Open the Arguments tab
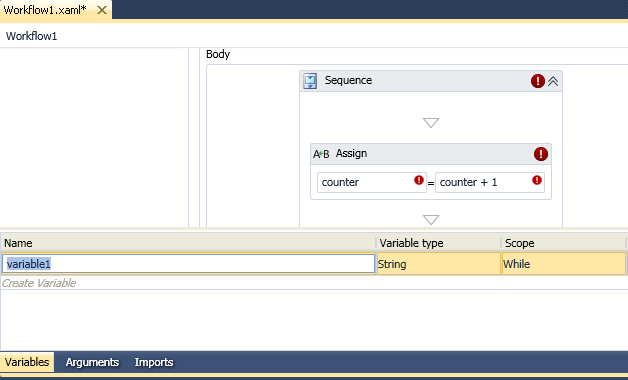The width and height of the screenshot is (628, 380). click(x=92, y=362)
